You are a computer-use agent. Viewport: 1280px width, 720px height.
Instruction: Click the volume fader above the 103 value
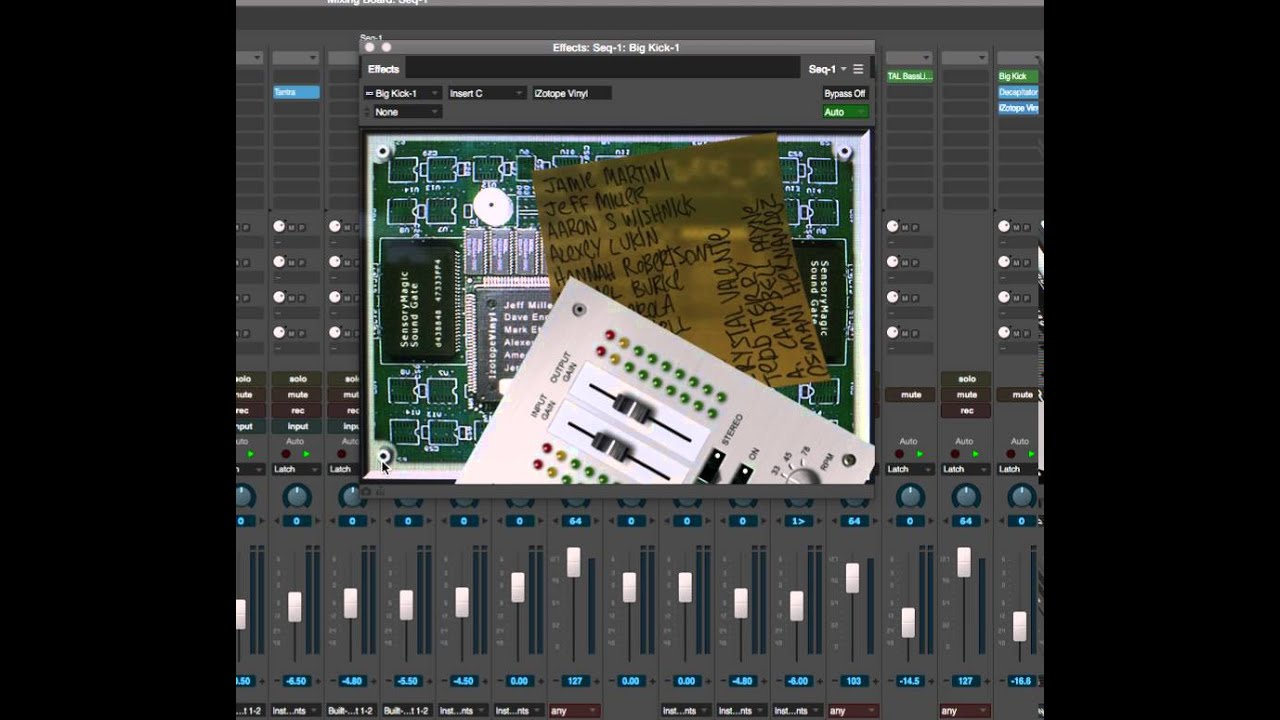pyautogui.click(x=852, y=578)
